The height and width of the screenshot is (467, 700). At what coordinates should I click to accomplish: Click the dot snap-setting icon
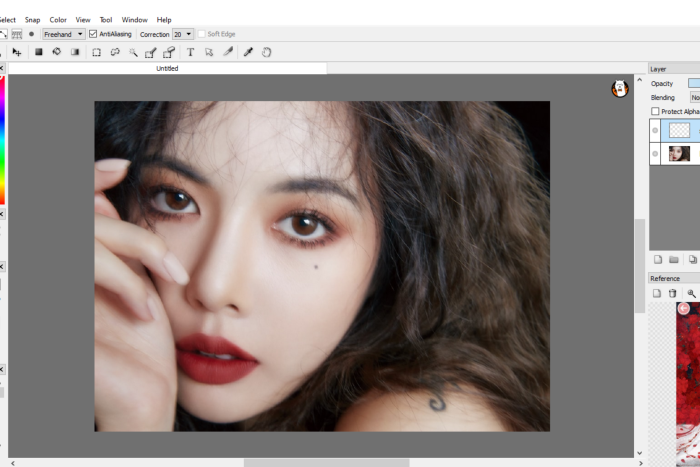pos(31,34)
